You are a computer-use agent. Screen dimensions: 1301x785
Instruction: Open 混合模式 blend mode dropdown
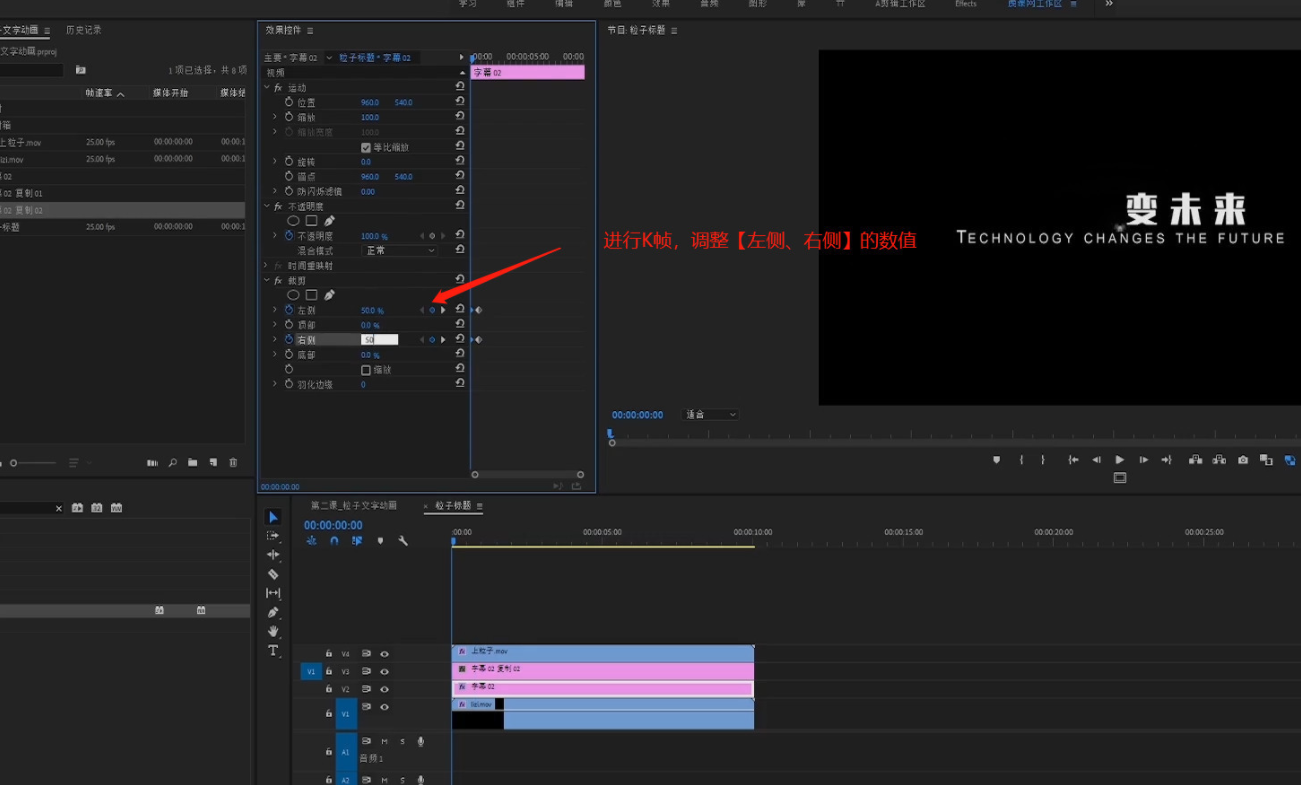(x=399, y=251)
